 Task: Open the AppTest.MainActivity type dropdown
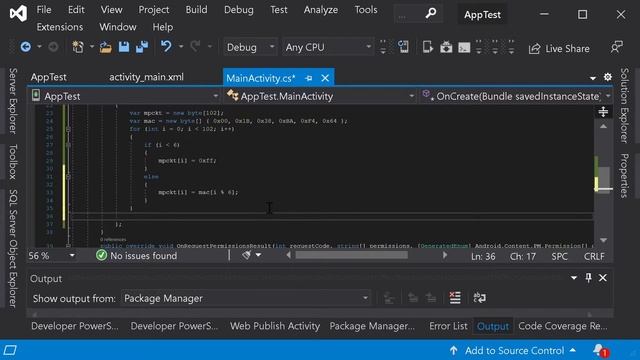coord(320,96)
